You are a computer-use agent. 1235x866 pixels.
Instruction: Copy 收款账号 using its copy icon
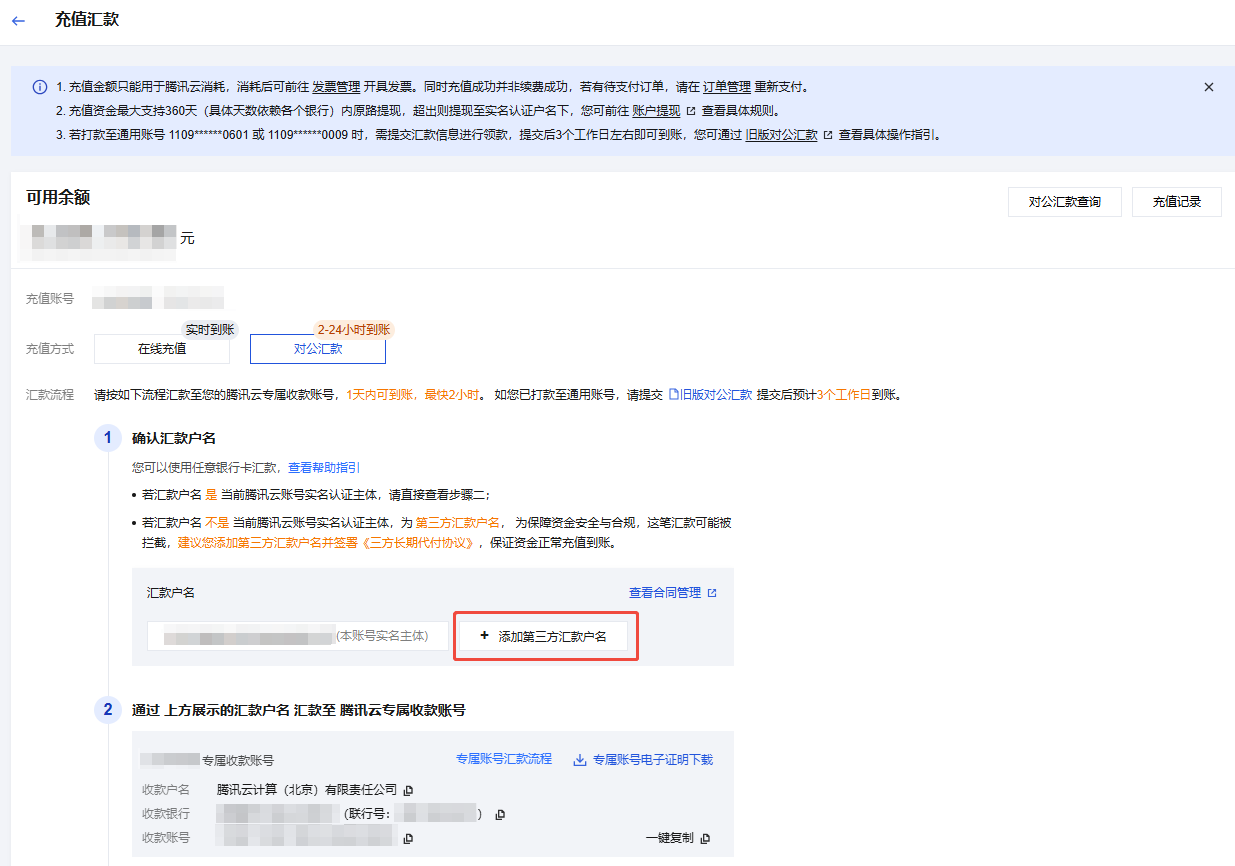point(408,839)
